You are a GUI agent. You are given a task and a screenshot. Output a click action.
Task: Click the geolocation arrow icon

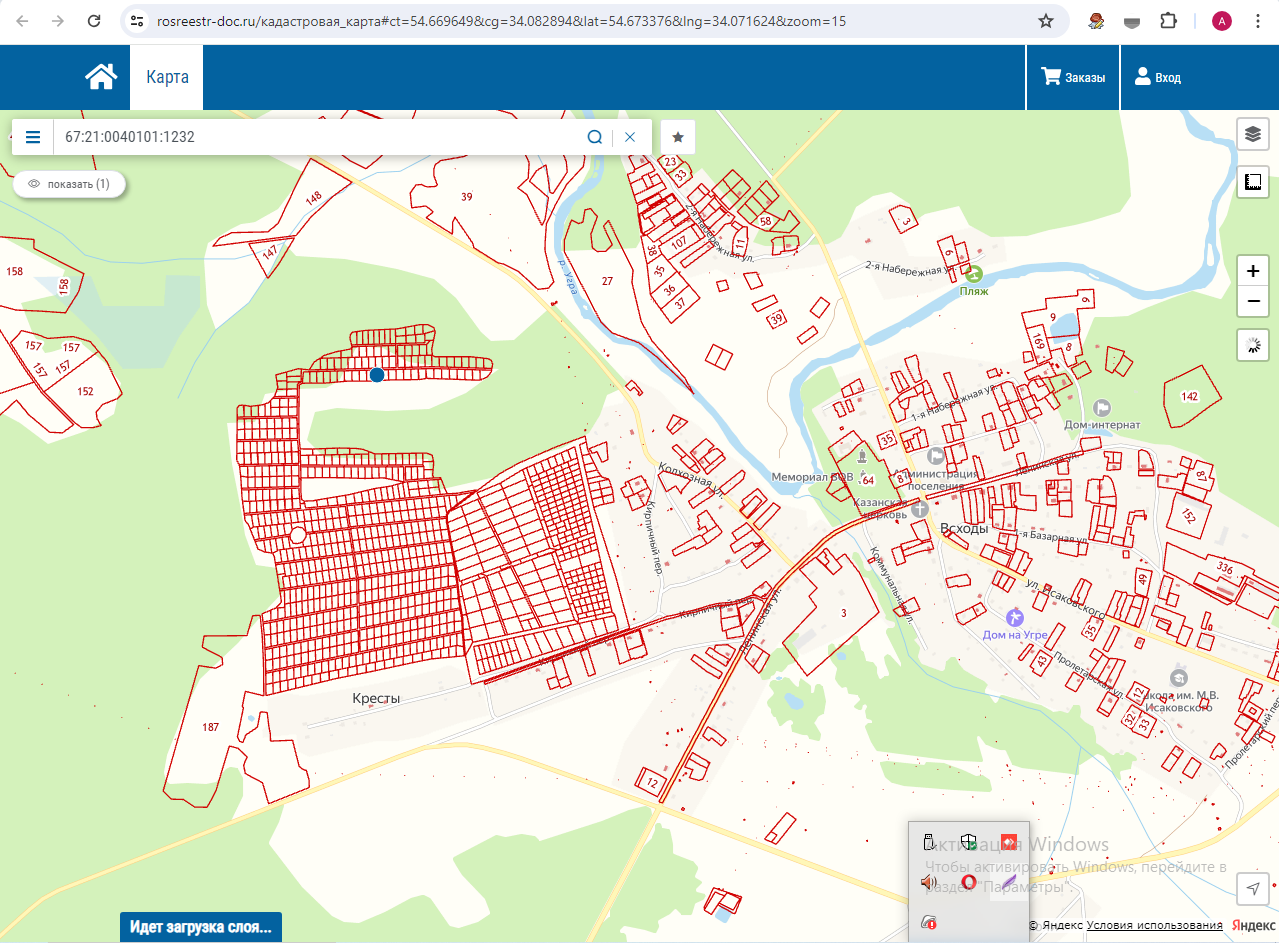[1252, 888]
